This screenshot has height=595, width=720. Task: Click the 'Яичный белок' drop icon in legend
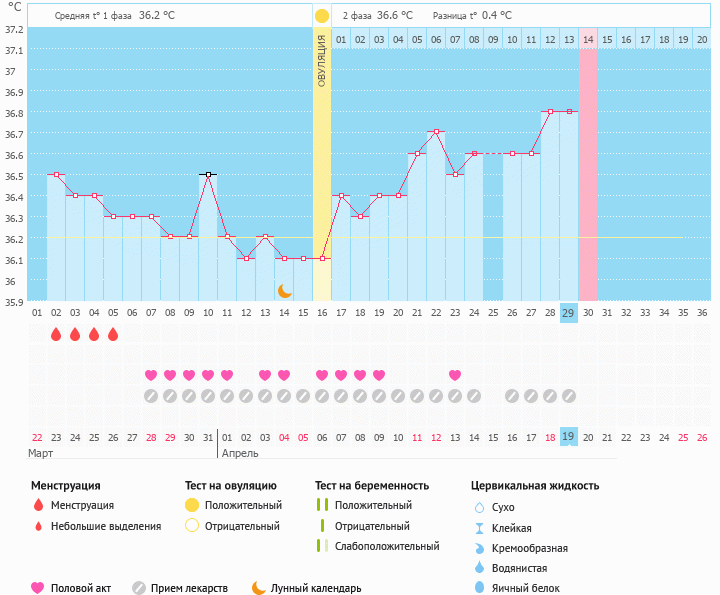tap(480, 588)
